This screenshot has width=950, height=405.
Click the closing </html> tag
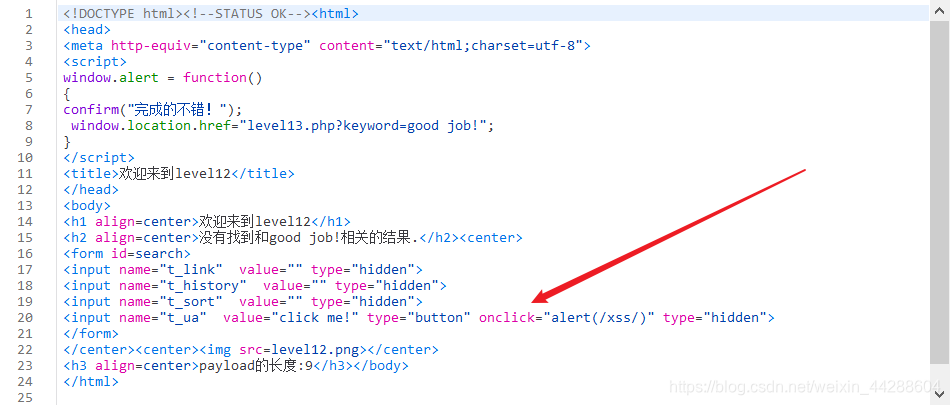91,381
